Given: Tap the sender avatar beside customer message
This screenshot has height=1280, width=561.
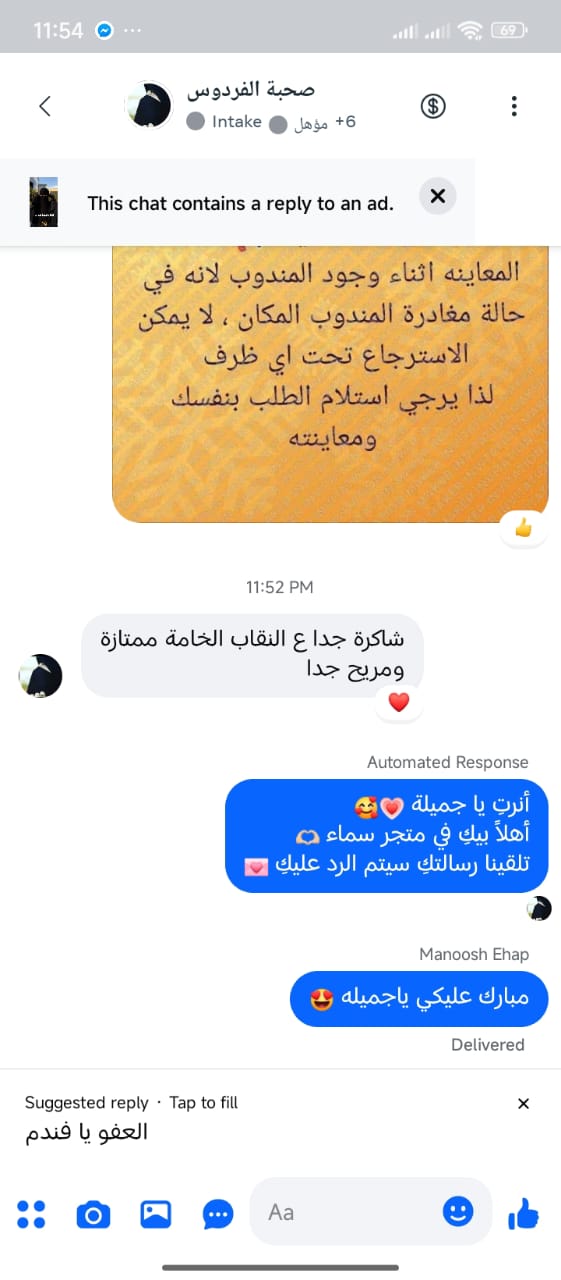Looking at the screenshot, I should coord(41,676).
